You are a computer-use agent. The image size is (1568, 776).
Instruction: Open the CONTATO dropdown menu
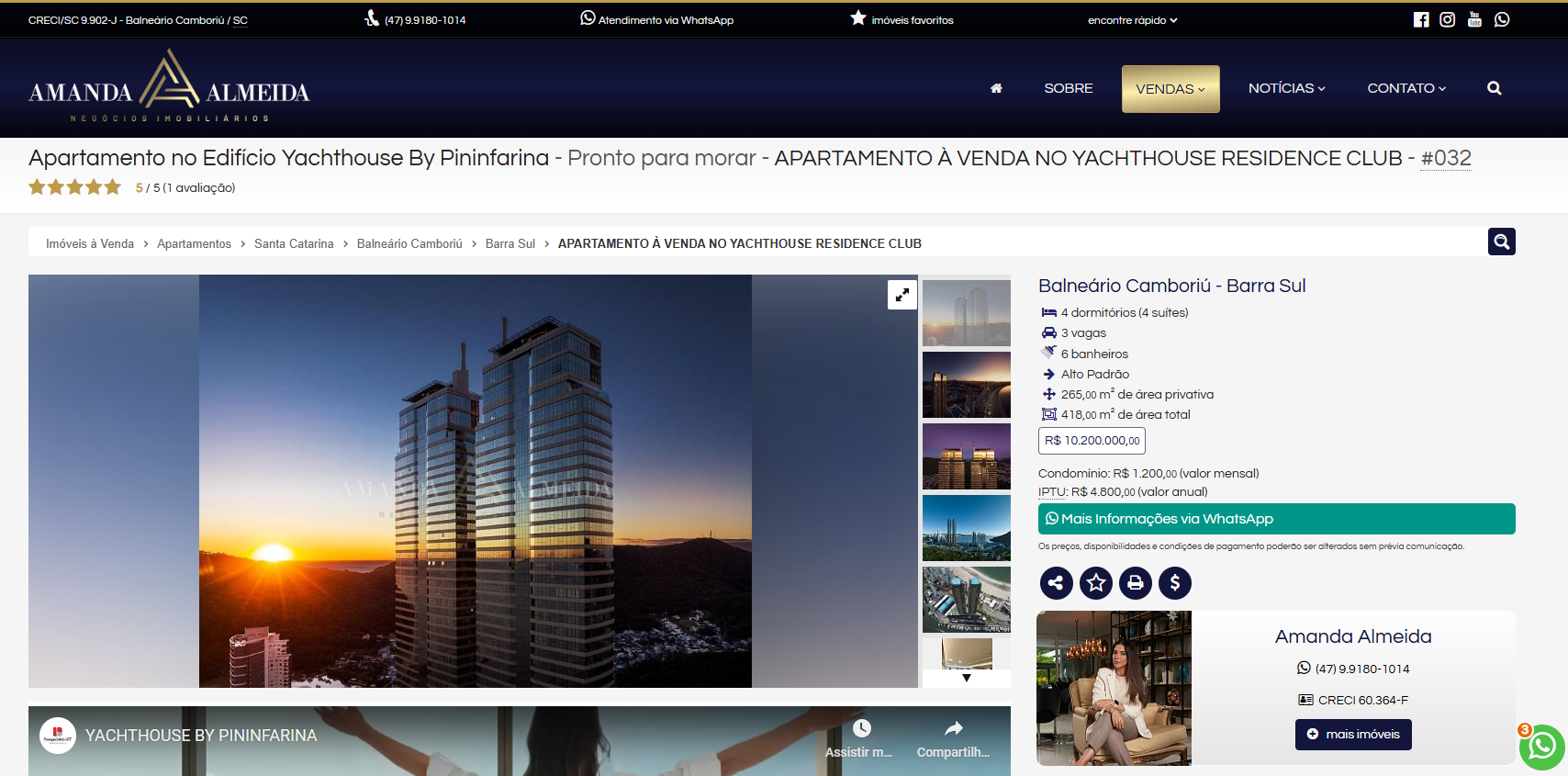[1406, 88]
